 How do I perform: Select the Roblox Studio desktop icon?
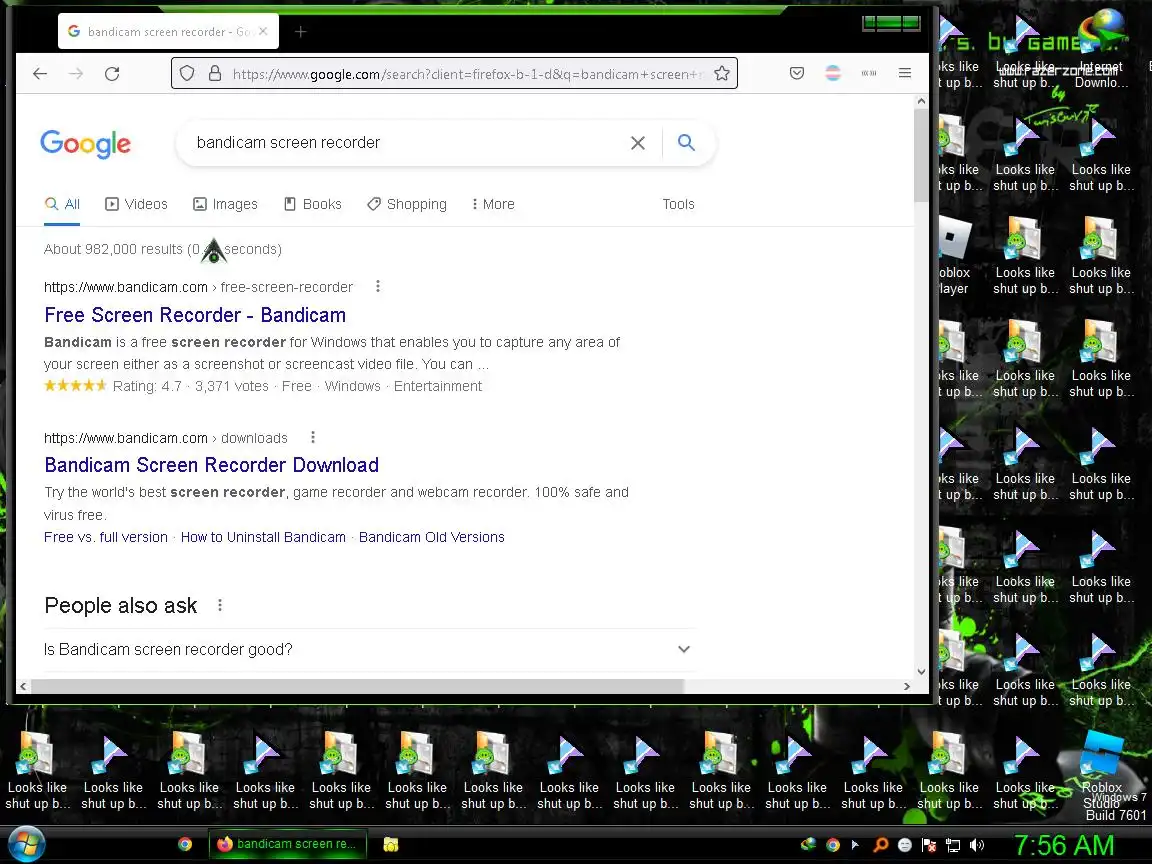point(1101,770)
